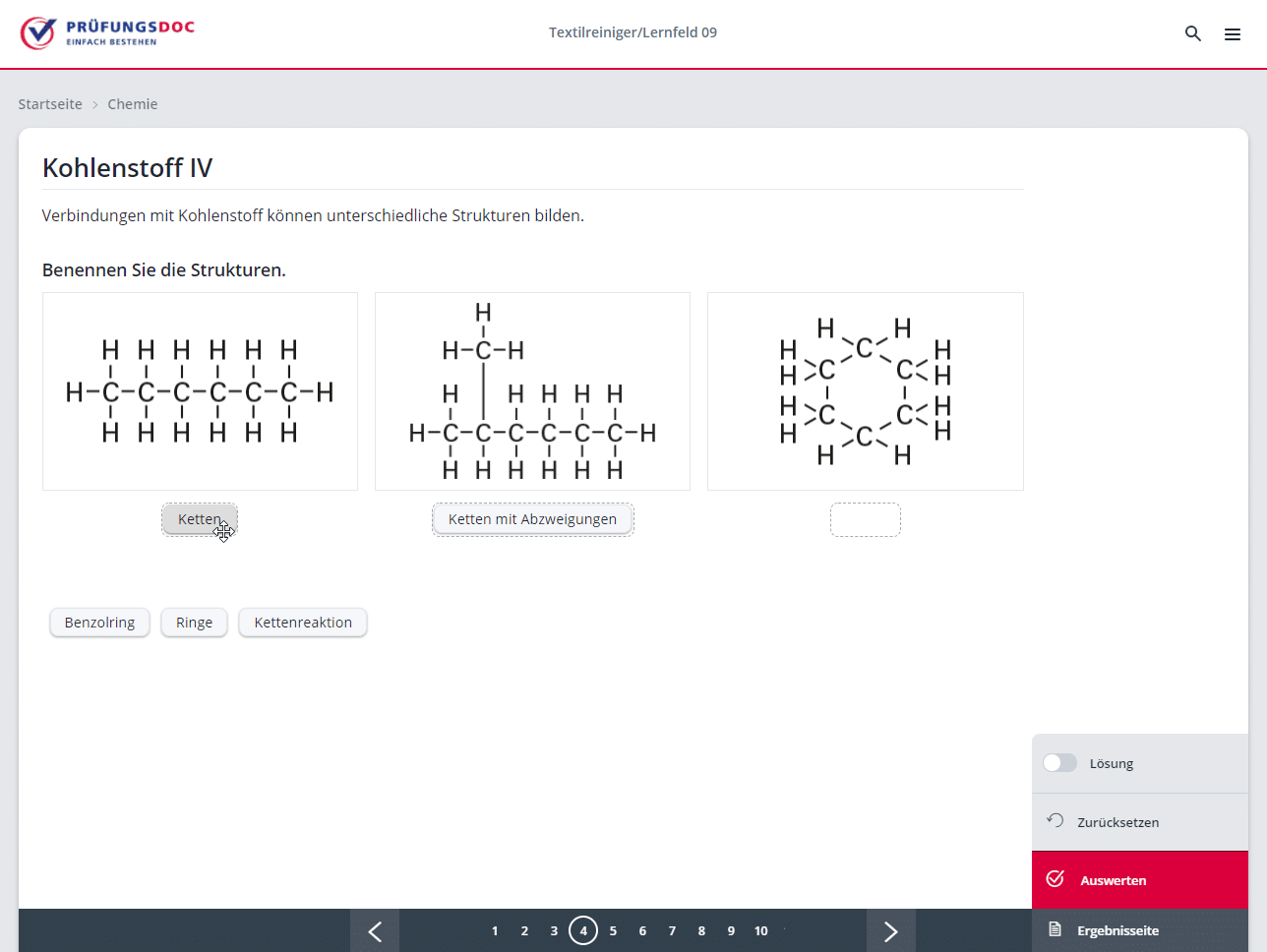This screenshot has height=952, width=1267.
Task: Open the search magnifier icon
Action: coord(1193,33)
